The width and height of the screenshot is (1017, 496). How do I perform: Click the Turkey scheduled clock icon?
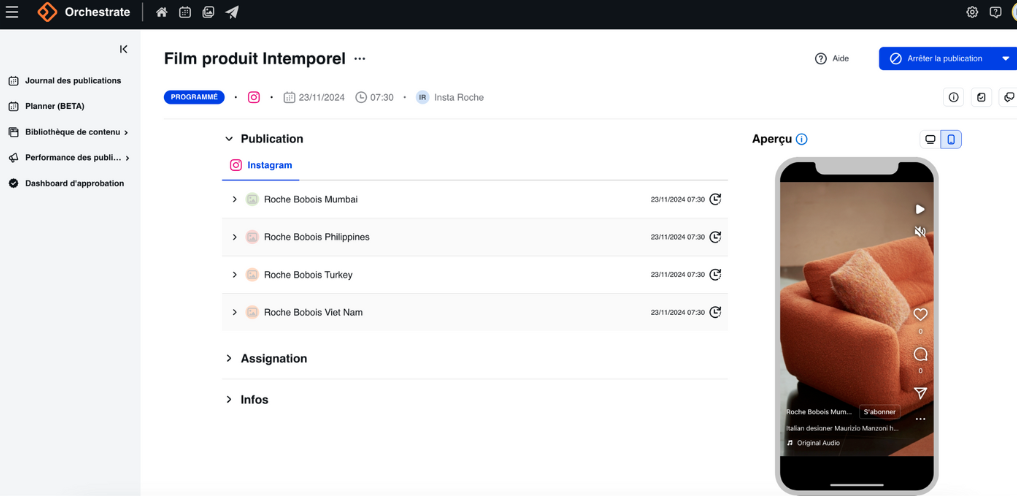[x=715, y=275]
